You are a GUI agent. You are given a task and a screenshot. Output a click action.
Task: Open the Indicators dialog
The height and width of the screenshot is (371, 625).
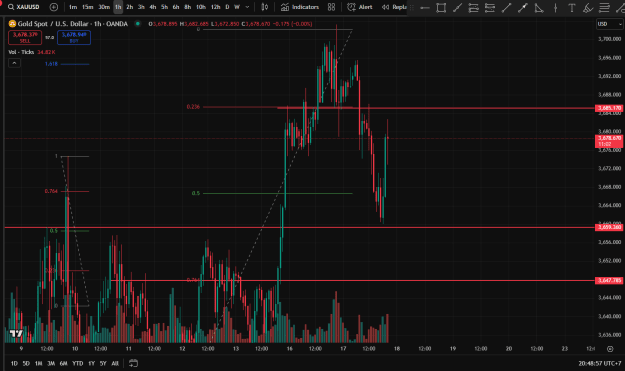click(299, 7)
